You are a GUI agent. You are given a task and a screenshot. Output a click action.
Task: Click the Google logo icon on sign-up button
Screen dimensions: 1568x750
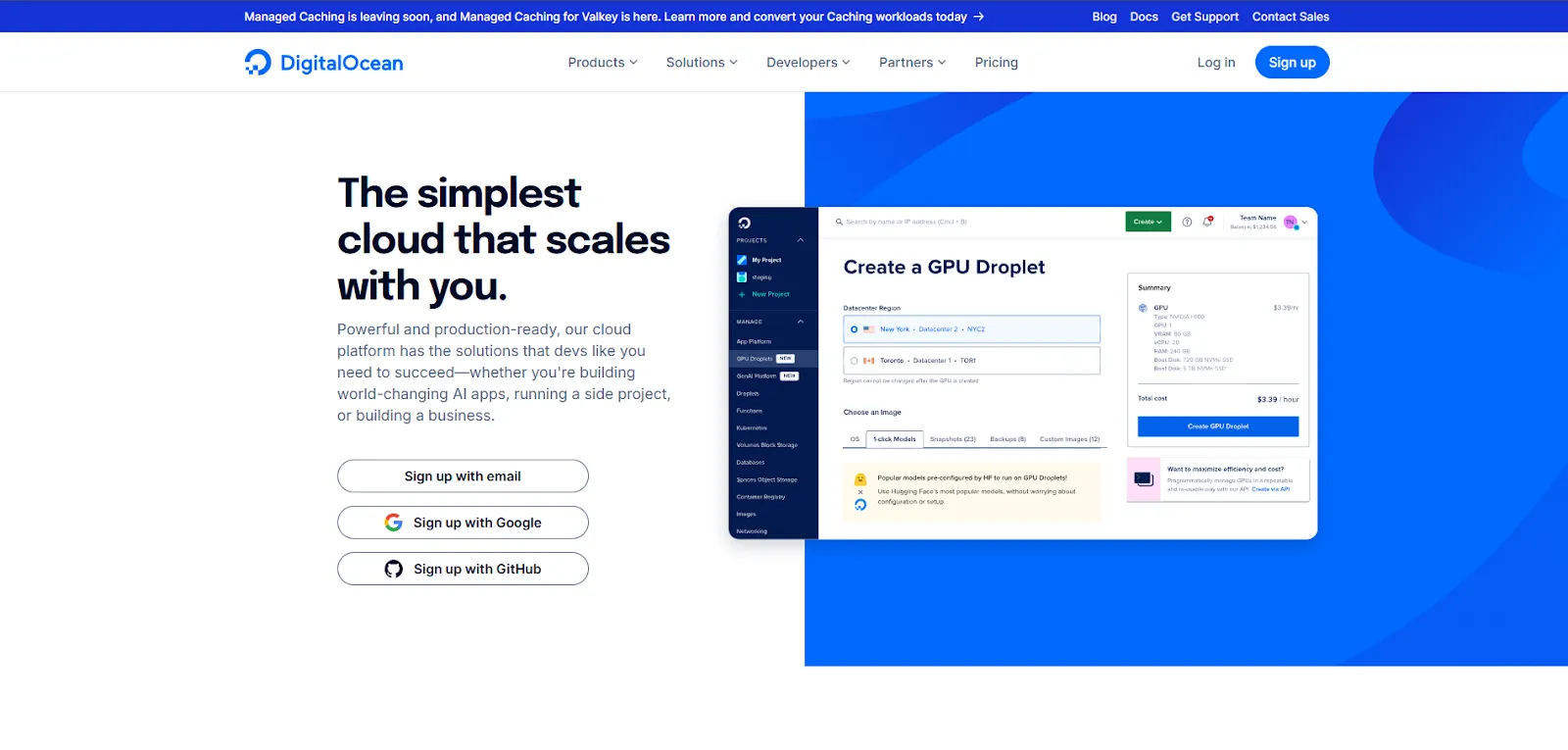394,523
